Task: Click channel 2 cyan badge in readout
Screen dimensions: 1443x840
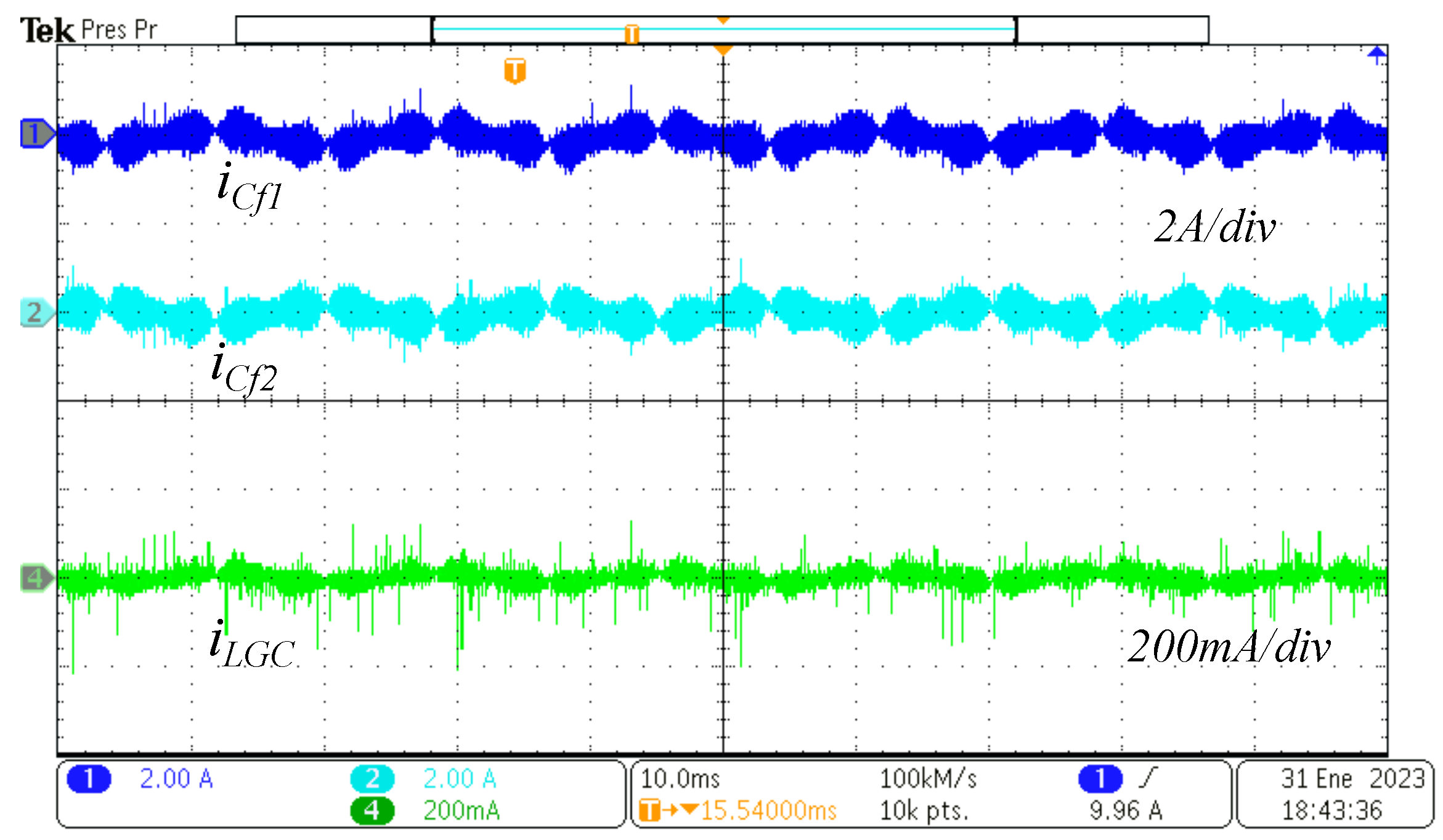Action: 372,779
